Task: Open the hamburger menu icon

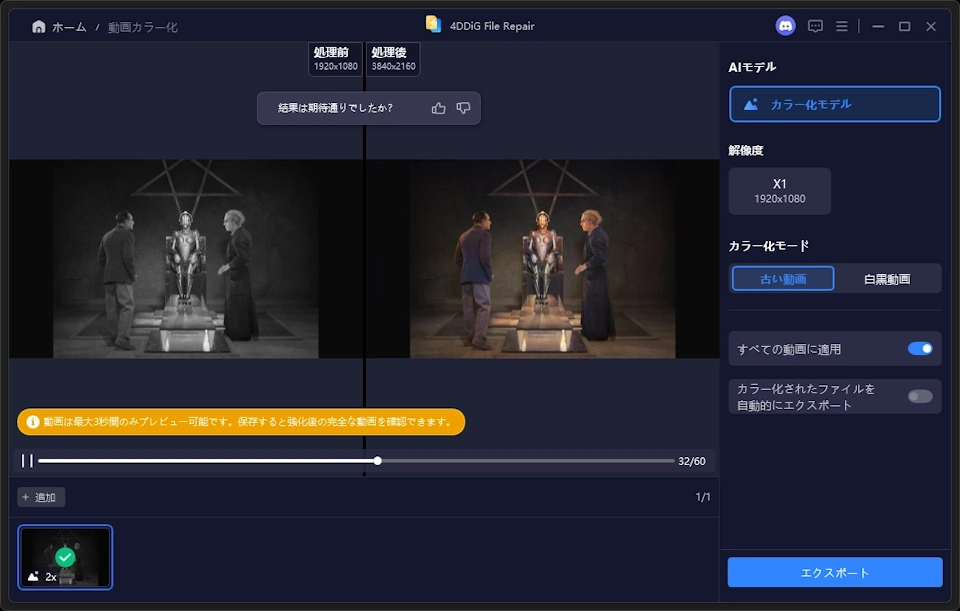Action: [842, 26]
